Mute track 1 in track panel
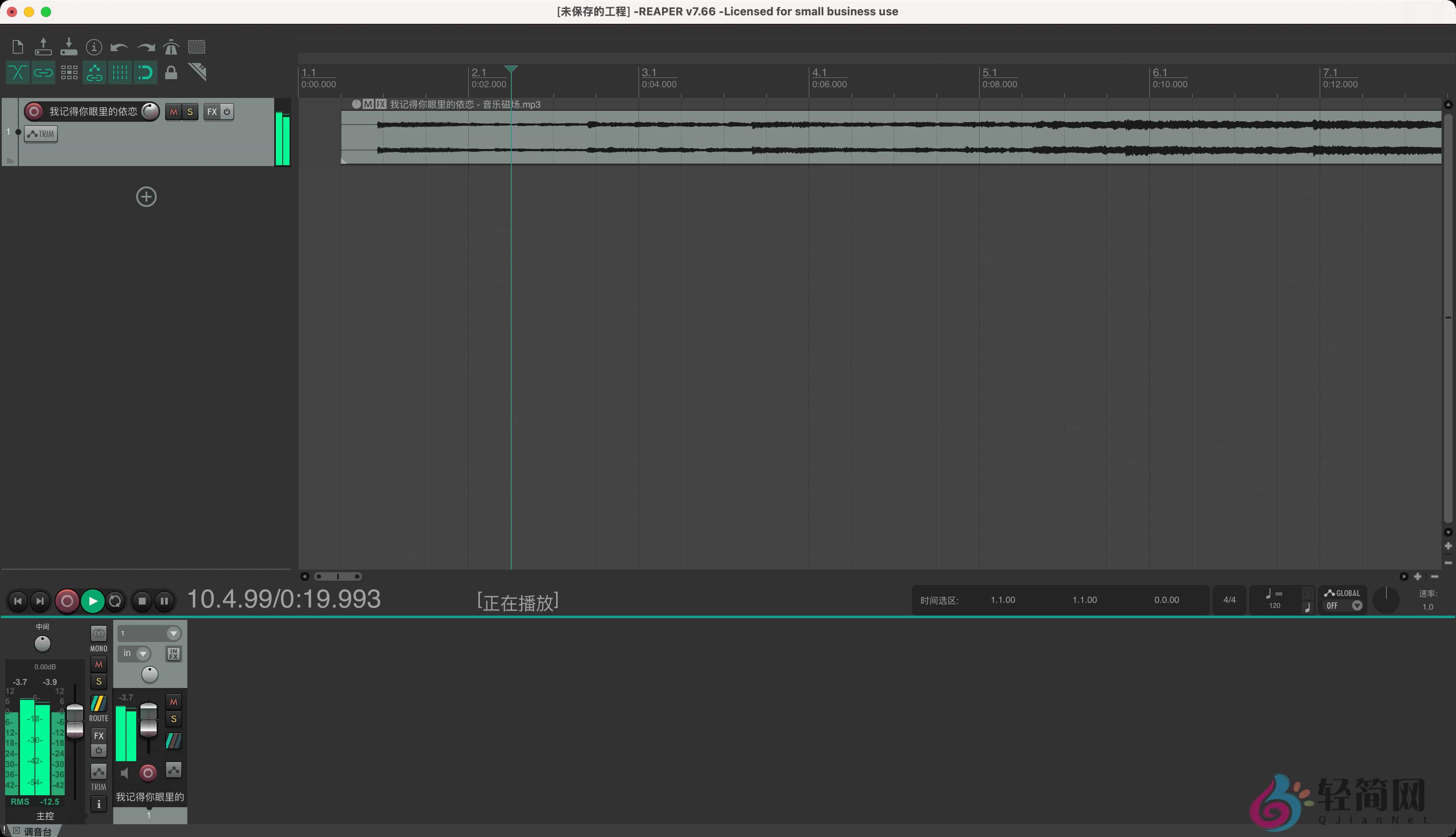The image size is (1456, 837). pyautogui.click(x=173, y=112)
